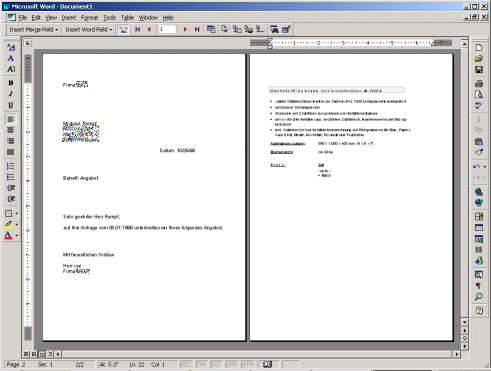491x371 pixels.
Task: Click the Open folder icon
Action: click(479, 59)
